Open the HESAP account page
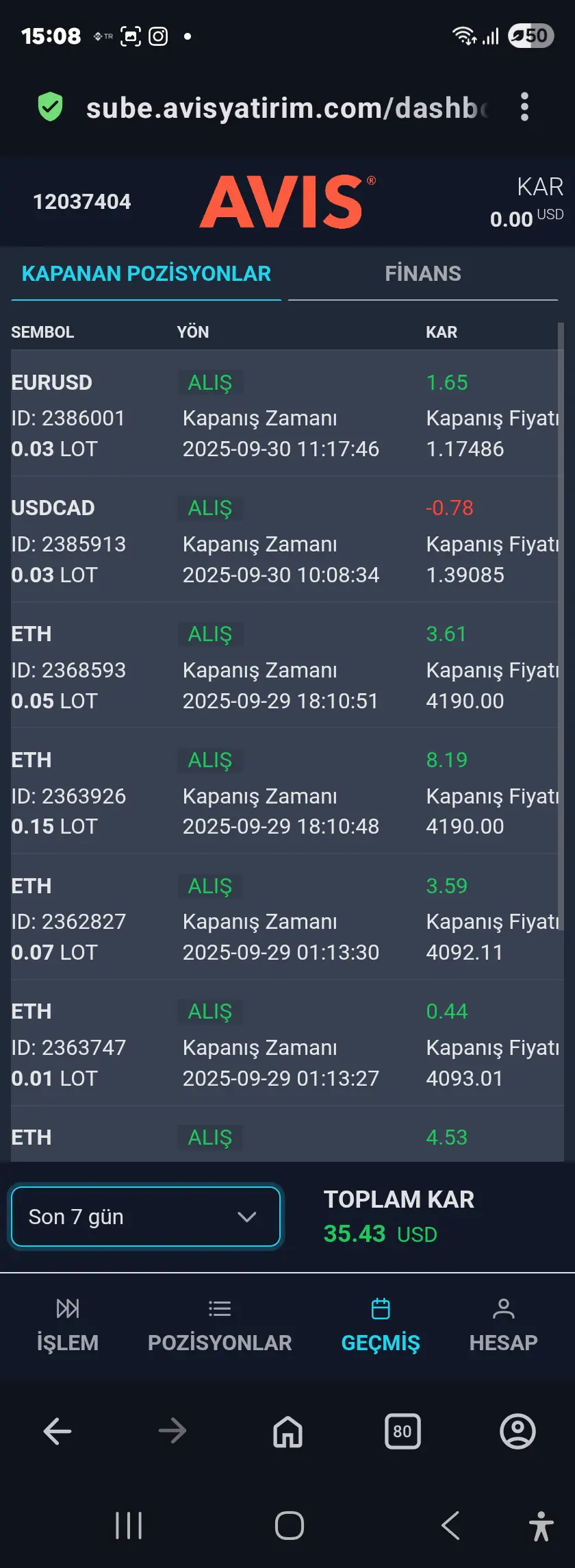This screenshot has width=575, height=1568. pyautogui.click(x=503, y=1325)
